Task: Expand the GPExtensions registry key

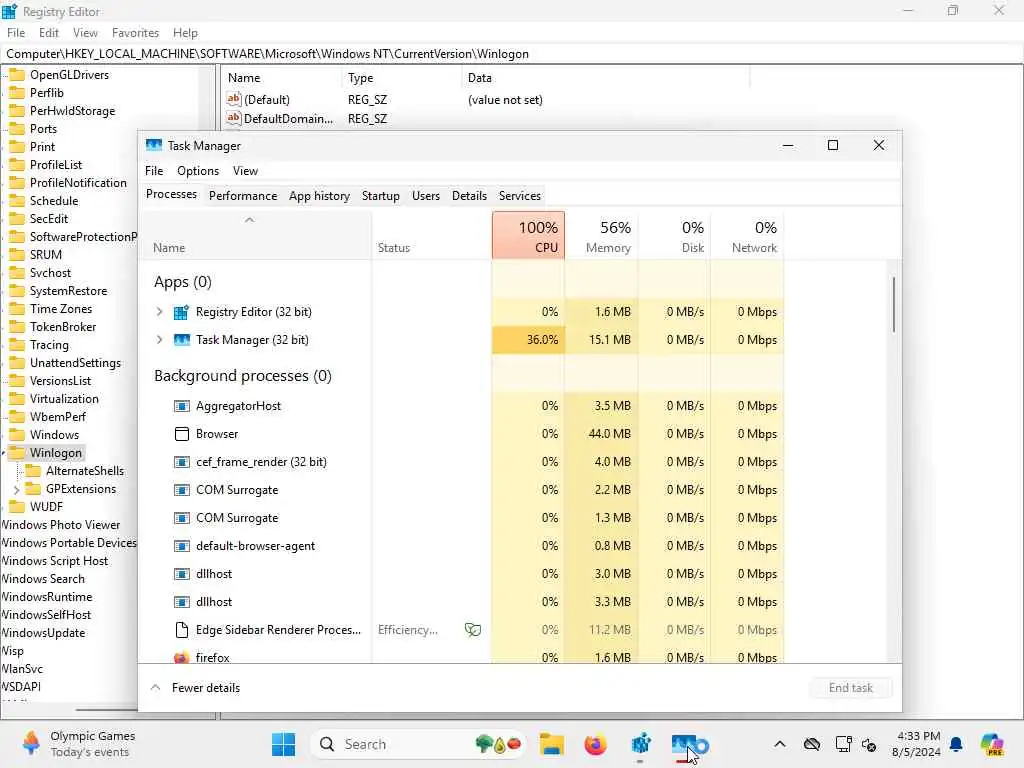Action: click(x=16, y=489)
